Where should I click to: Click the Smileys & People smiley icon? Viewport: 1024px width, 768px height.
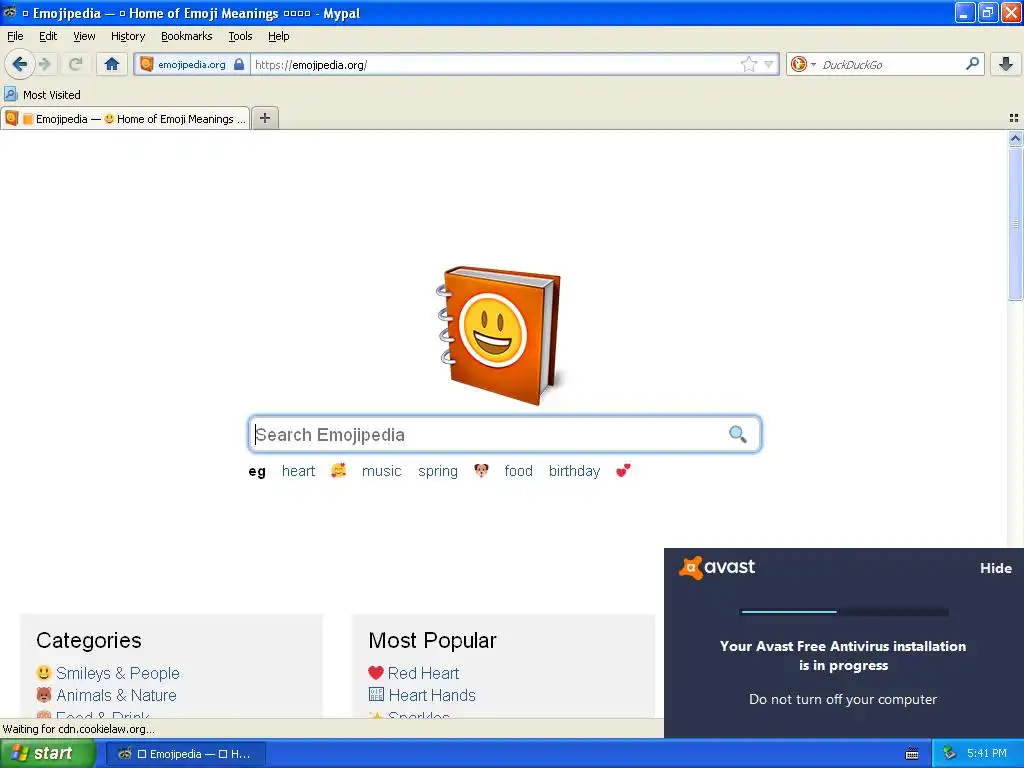pyautogui.click(x=44, y=673)
